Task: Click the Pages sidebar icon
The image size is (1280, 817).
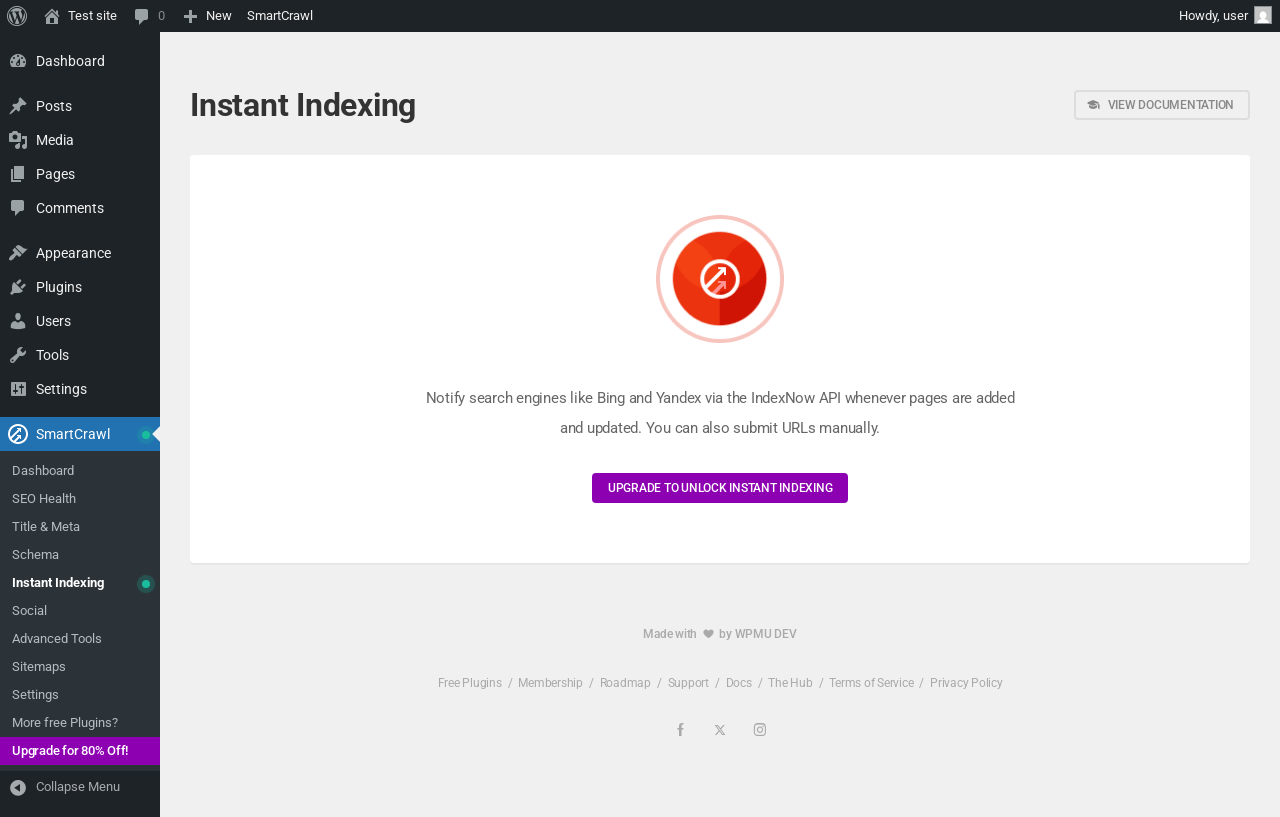Action: (18, 174)
